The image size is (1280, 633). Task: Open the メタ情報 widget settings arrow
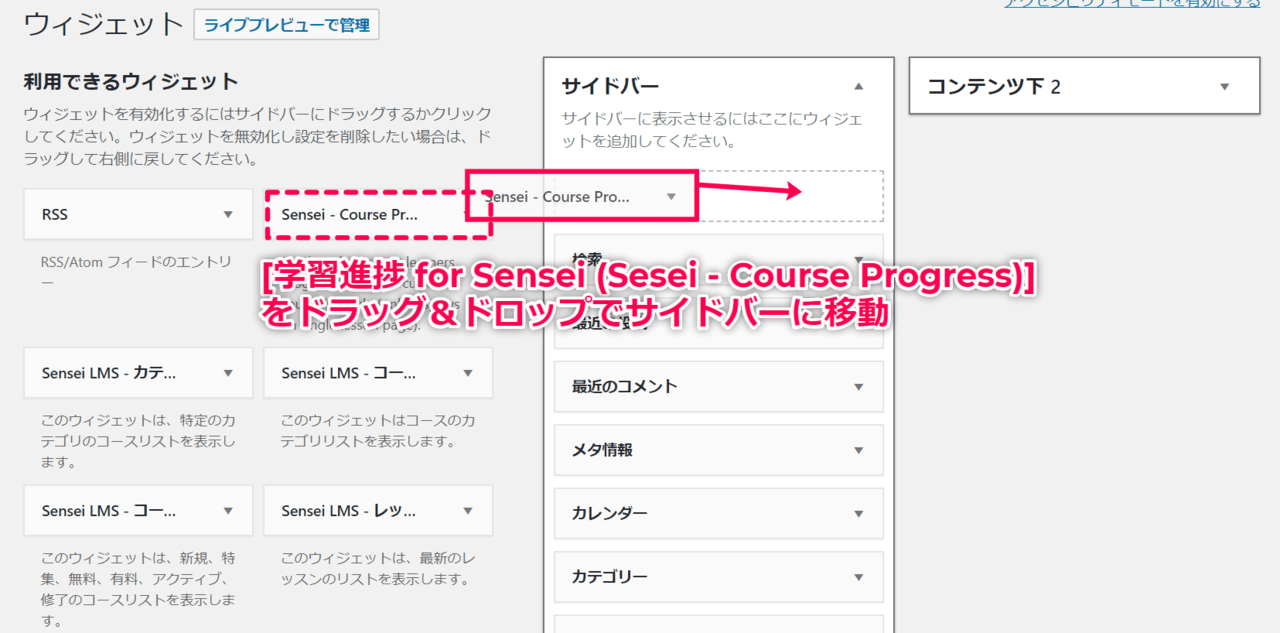click(x=858, y=451)
